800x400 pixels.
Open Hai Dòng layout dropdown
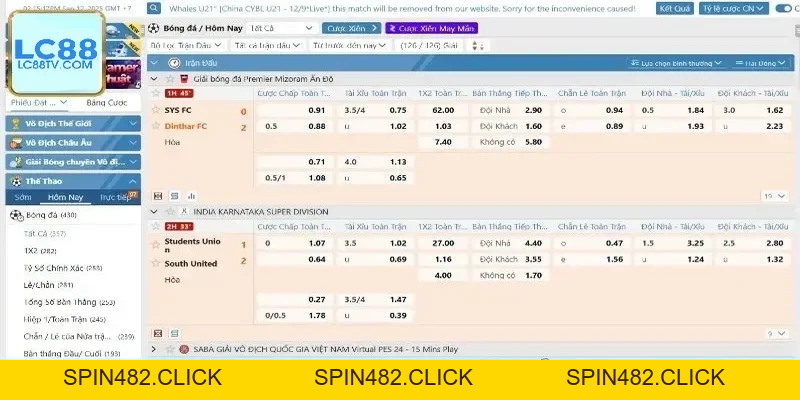(760, 63)
